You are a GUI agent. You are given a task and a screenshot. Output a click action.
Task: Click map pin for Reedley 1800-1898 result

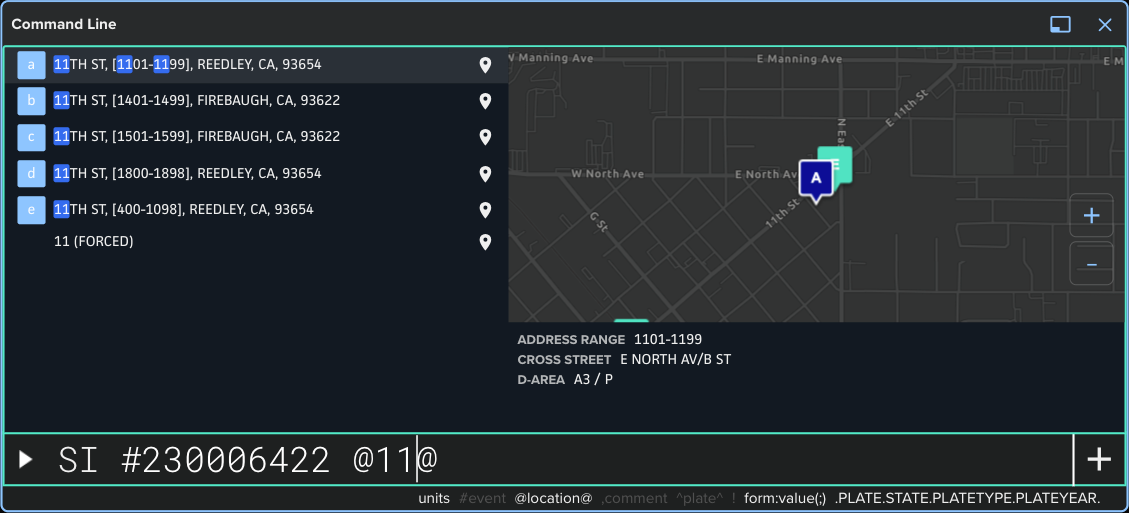(x=485, y=174)
